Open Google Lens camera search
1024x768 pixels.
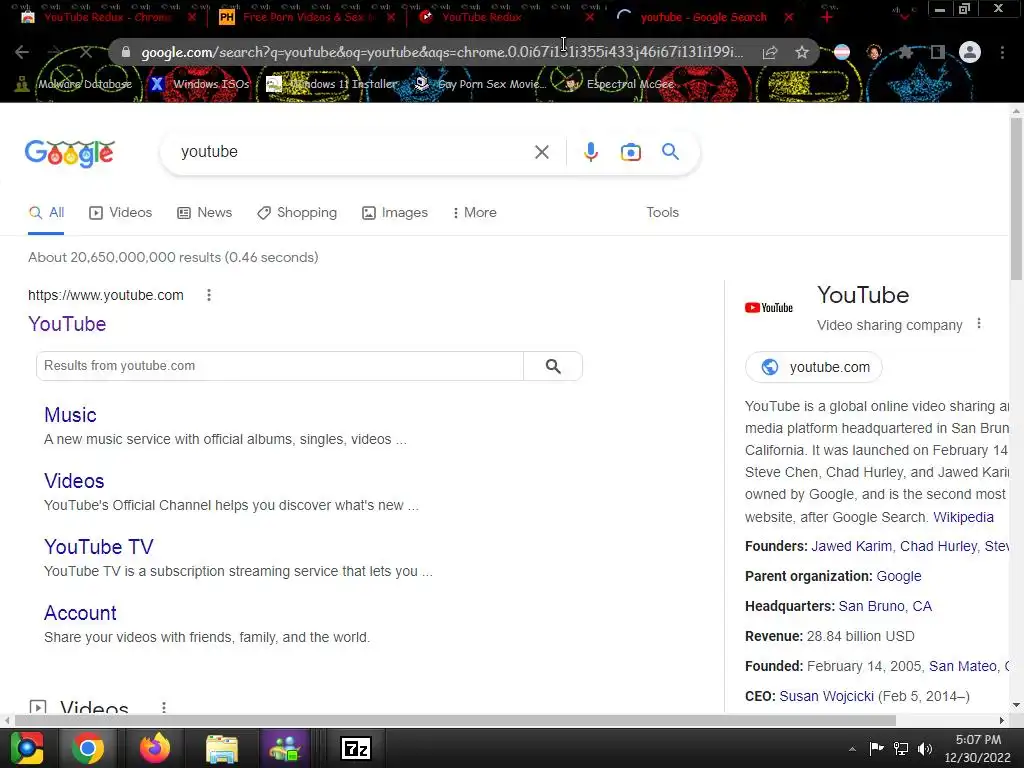630,152
